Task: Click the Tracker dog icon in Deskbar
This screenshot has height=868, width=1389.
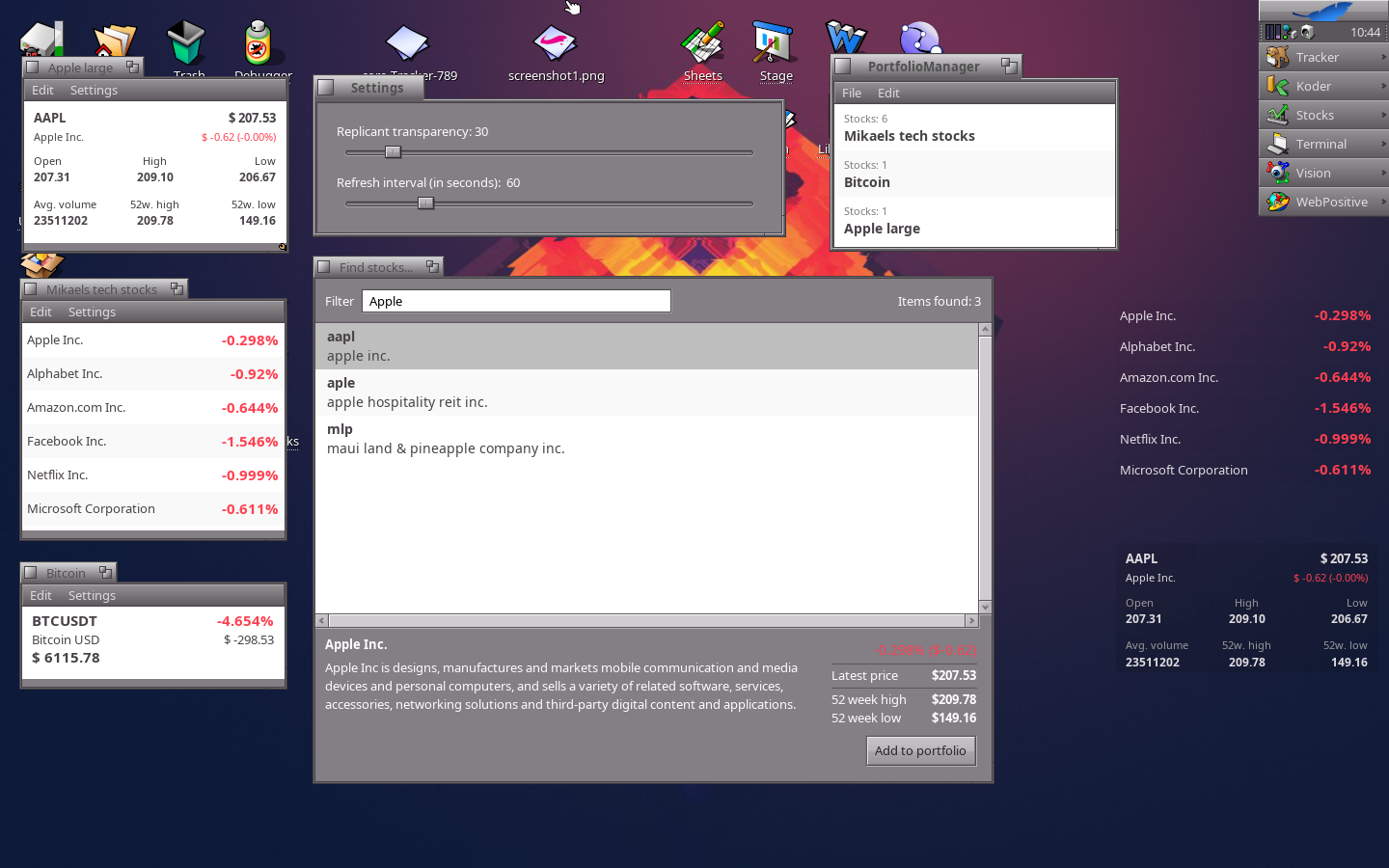Action: (1278, 57)
